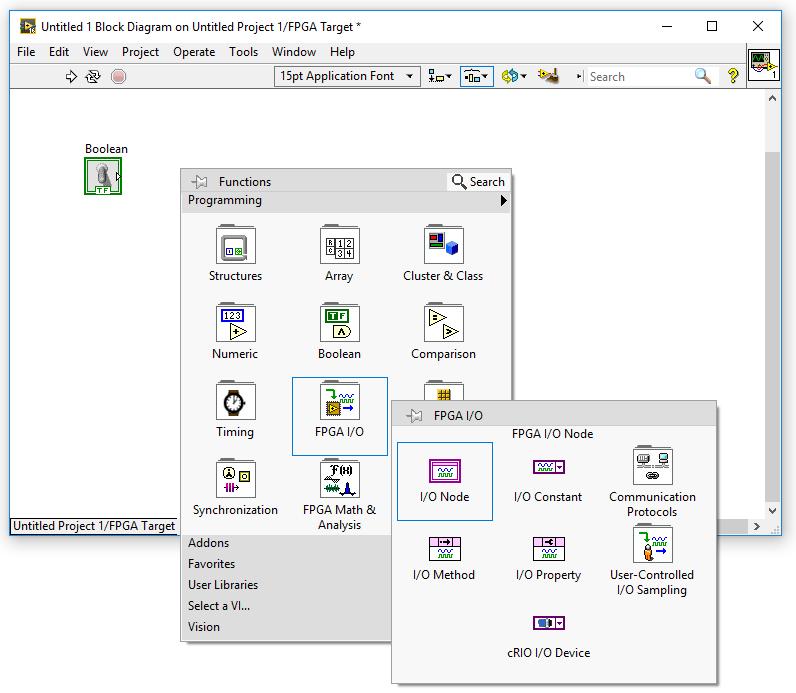The height and width of the screenshot is (693, 796).
Task: Open the Array functions palette
Action: [x=340, y=245]
